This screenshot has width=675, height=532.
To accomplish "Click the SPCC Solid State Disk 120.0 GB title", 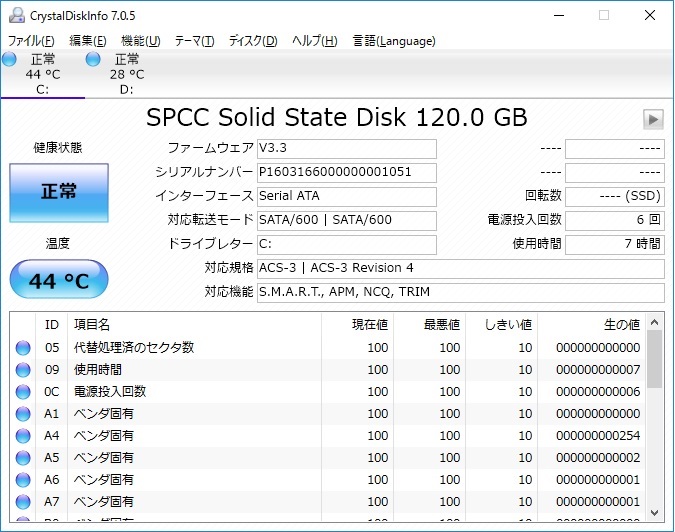I will [x=337, y=118].
